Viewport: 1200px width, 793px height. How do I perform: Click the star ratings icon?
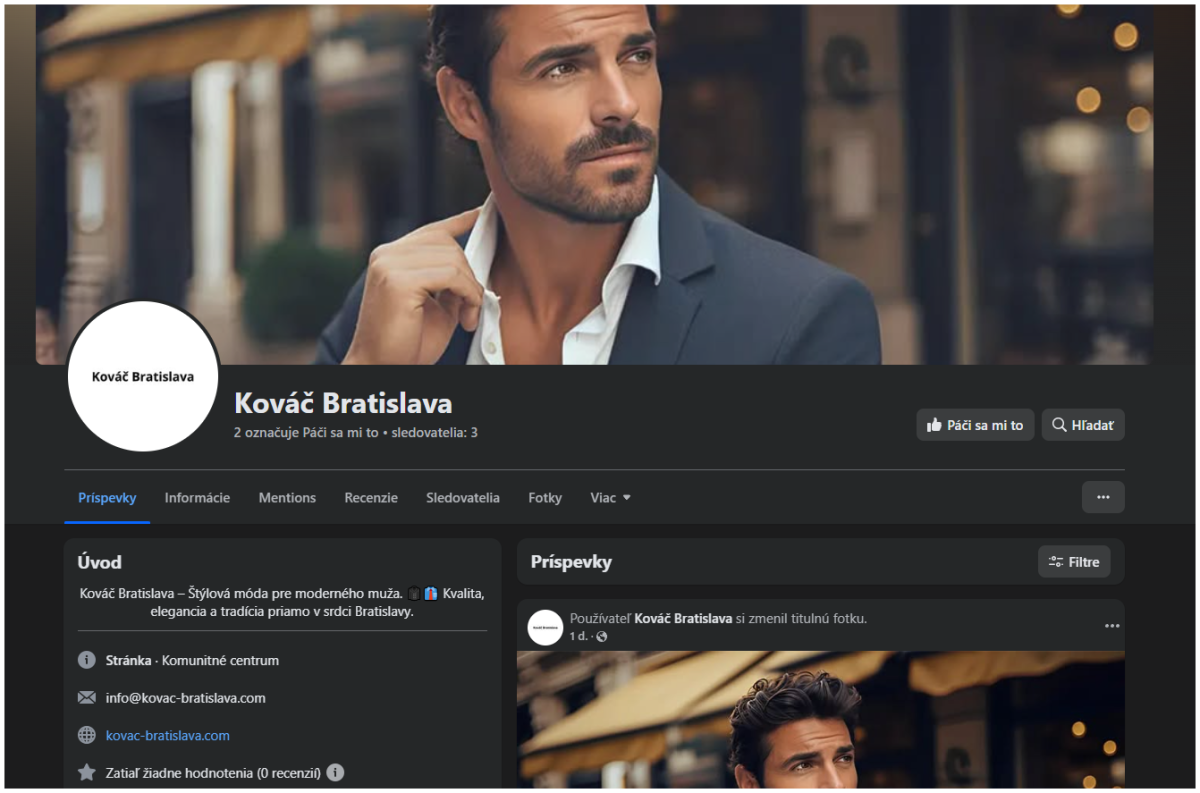point(87,773)
